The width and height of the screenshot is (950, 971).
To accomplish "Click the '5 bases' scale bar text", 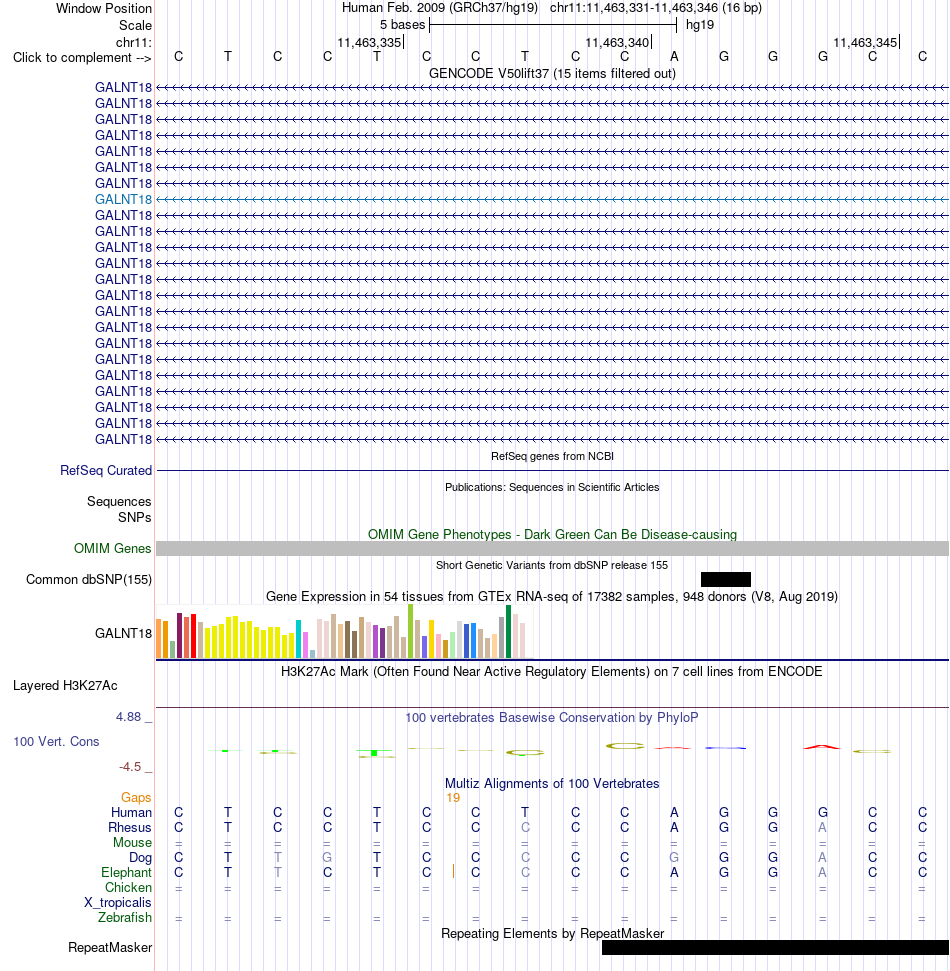I will pyautogui.click(x=403, y=25).
